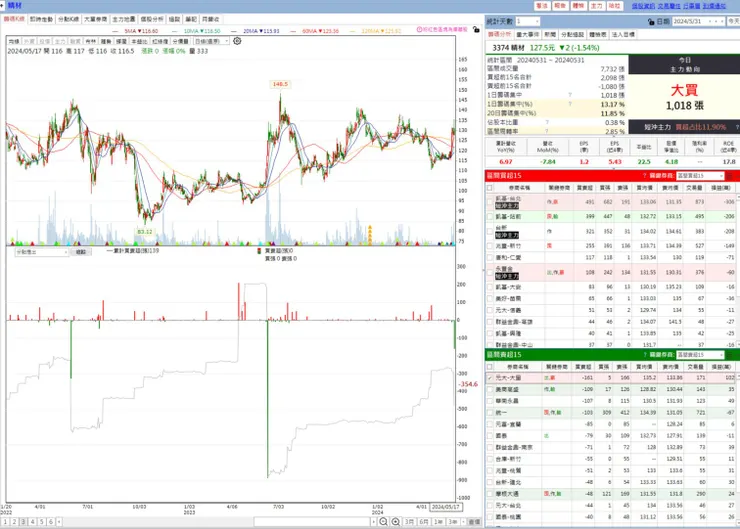Image resolution: width=740 pixels, height=529 pixels.
Task: Click the 分價量 indicator button
Action: [180, 42]
